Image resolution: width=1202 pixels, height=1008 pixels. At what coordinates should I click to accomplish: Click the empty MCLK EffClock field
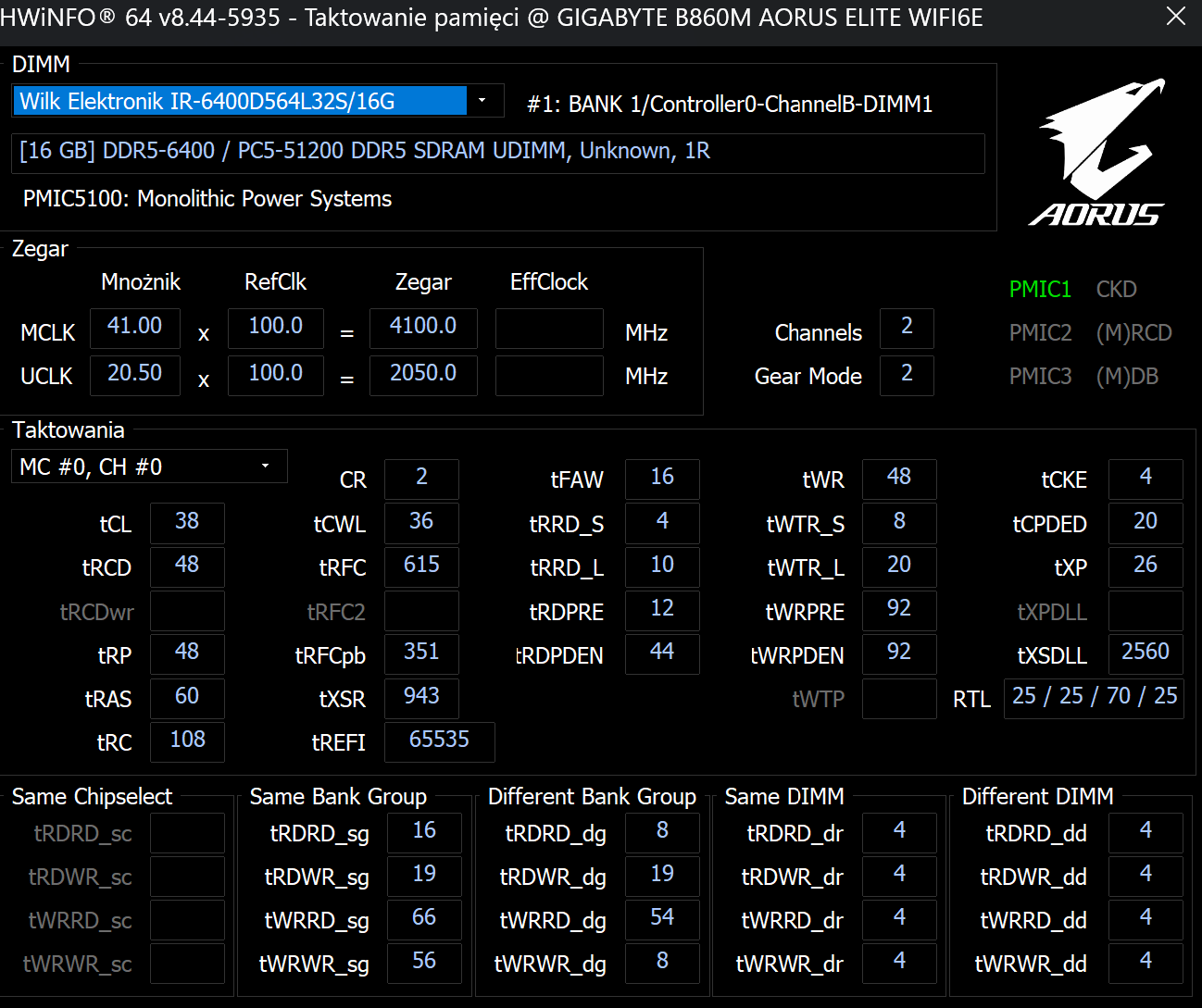pos(549,329)
